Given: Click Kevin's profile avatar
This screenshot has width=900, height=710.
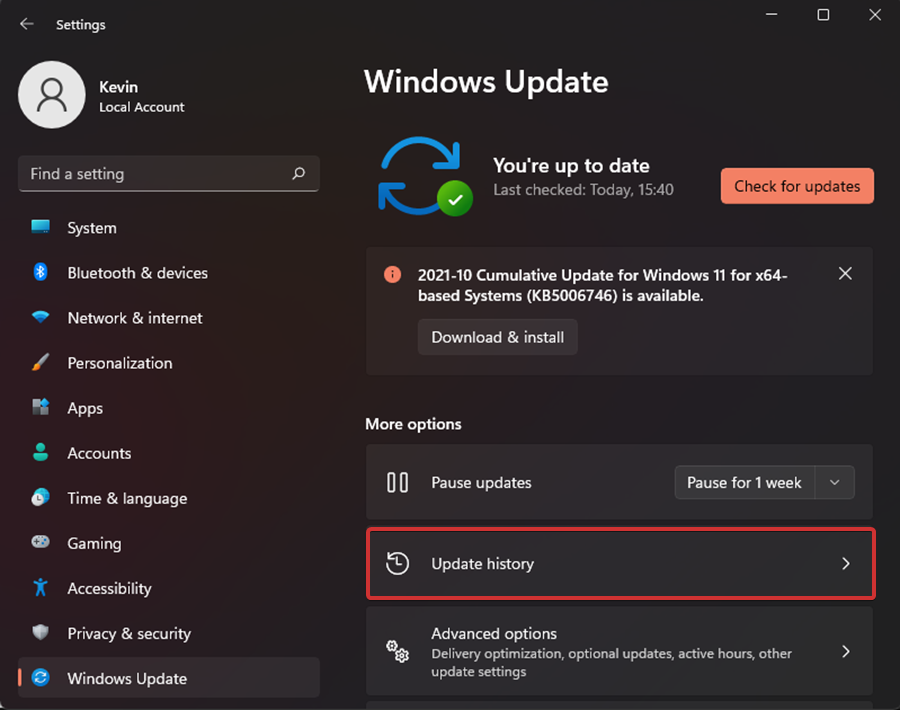Looking at the screenshot, I should 51,96.
